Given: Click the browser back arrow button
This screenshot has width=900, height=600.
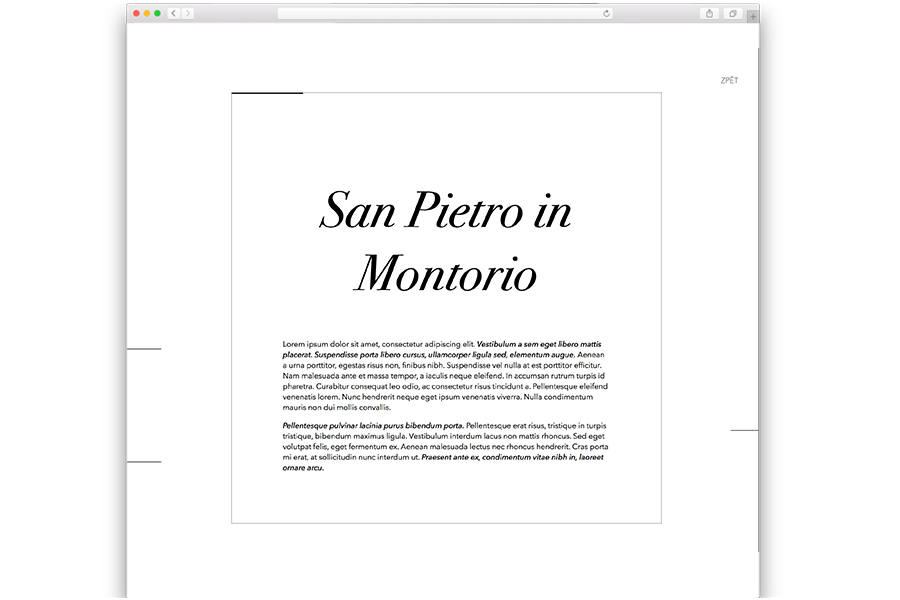Looking at the screenshot, I should (x=174, y=13).
